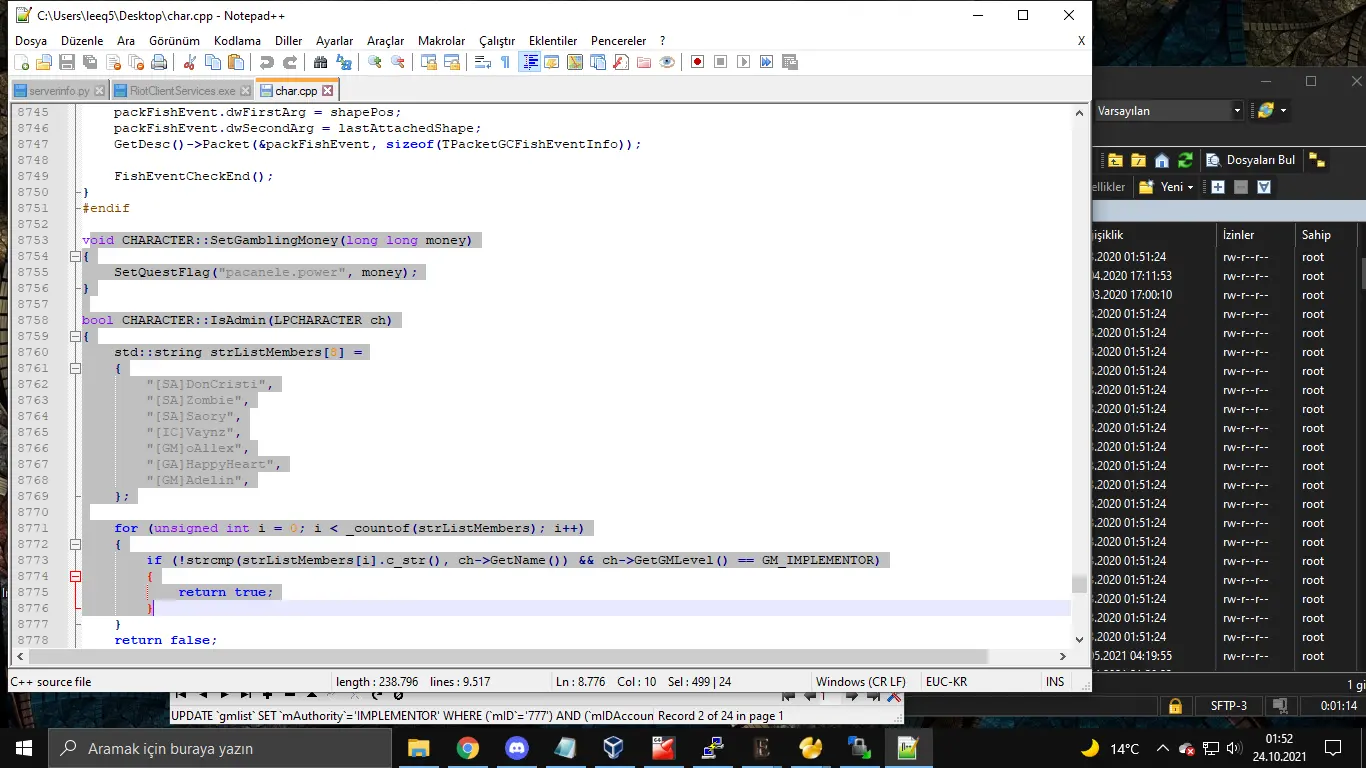The image size is (1366, 768).
Task: Click the Save All toolbar icon
Action: pos(90,62)
